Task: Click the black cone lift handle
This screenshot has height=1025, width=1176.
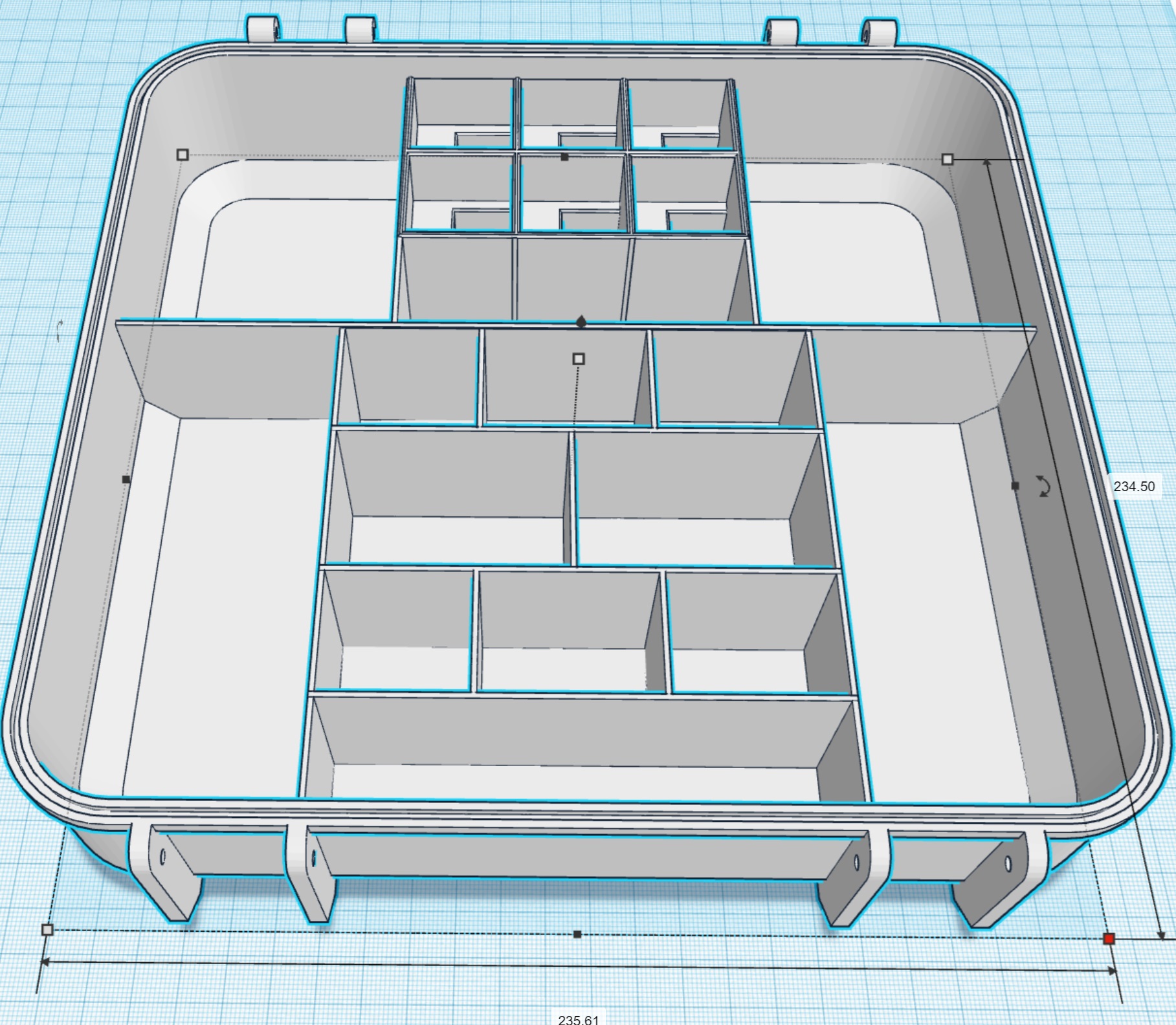Action: [581, 322]
